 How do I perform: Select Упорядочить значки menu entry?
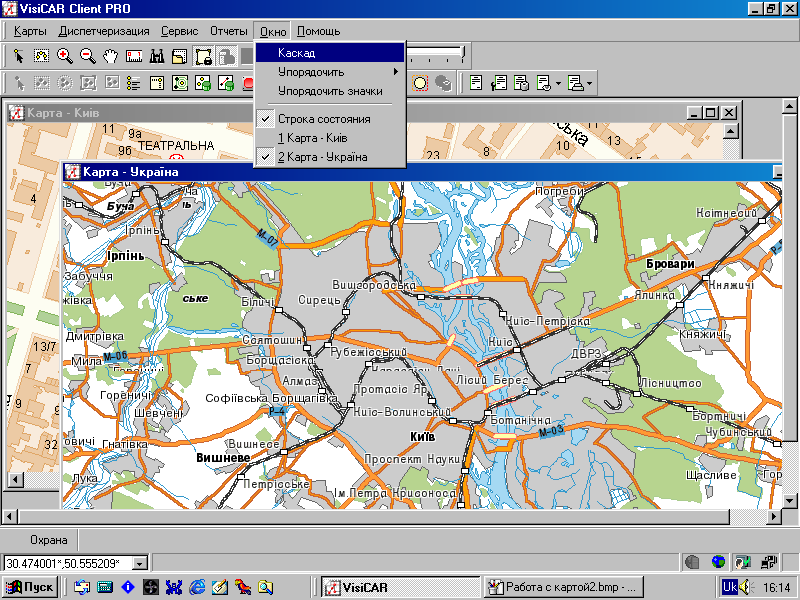(330, 91)
